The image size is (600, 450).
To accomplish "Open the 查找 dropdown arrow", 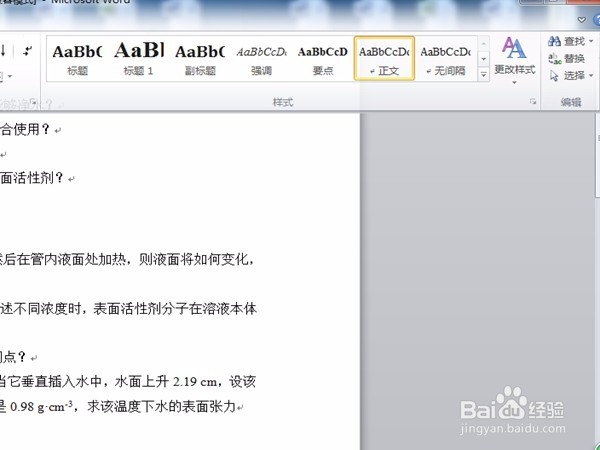I will (x=591, y=41).
